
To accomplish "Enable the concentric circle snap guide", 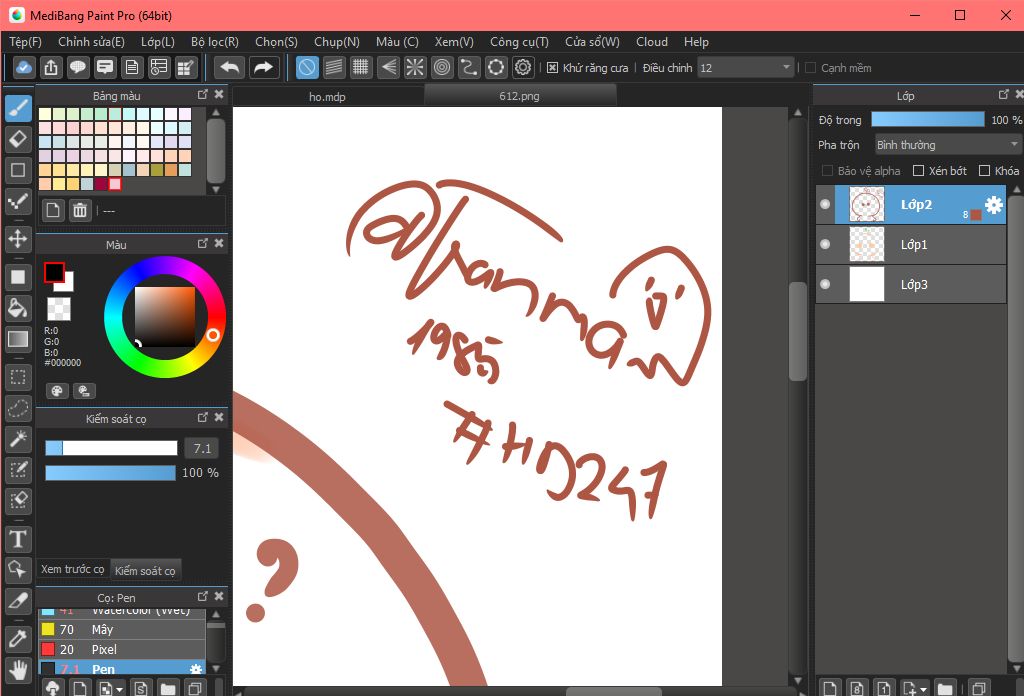I will [x=442, y=67].
